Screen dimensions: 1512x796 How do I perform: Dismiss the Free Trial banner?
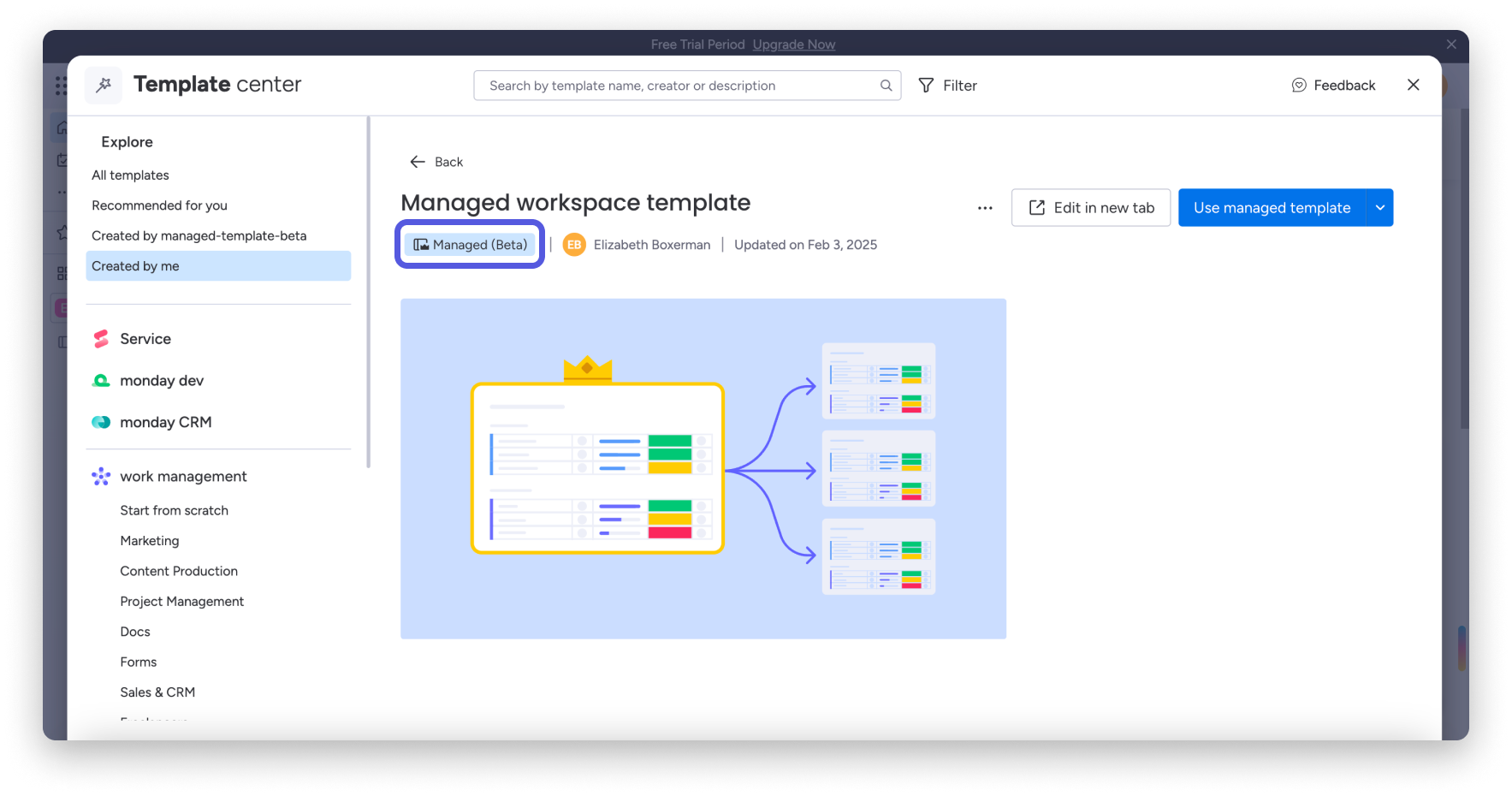[1451, 45]
